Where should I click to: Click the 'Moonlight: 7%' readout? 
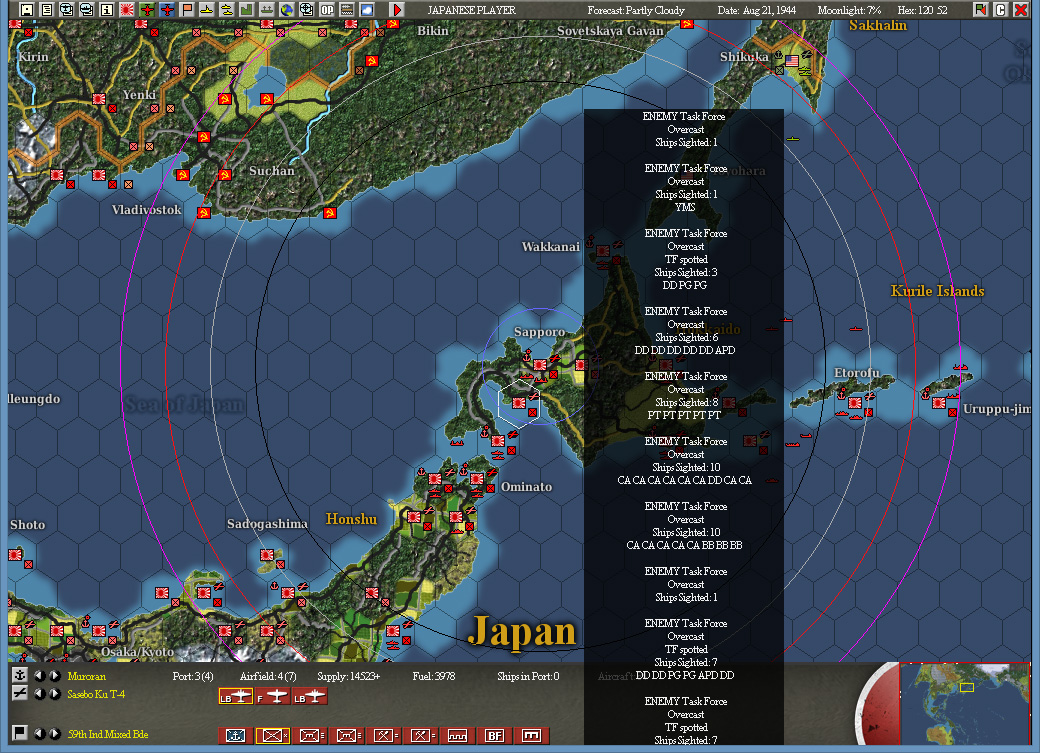[850, 10]
